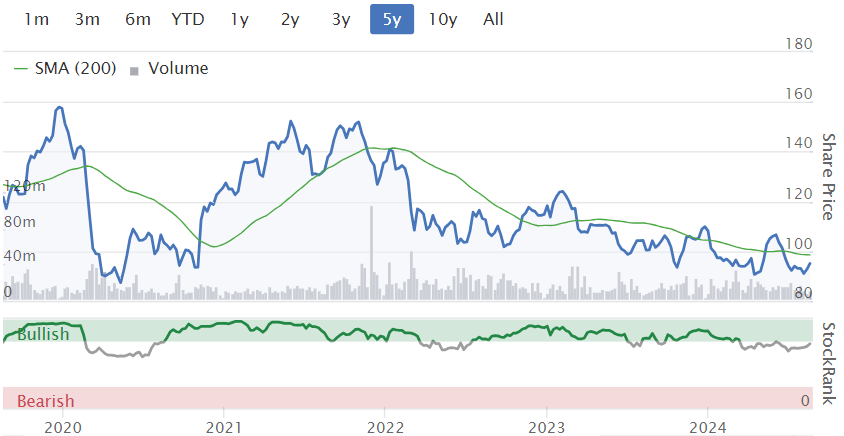Show All available price history
Screen dimensions: 844x436
[x=493, y=19]
